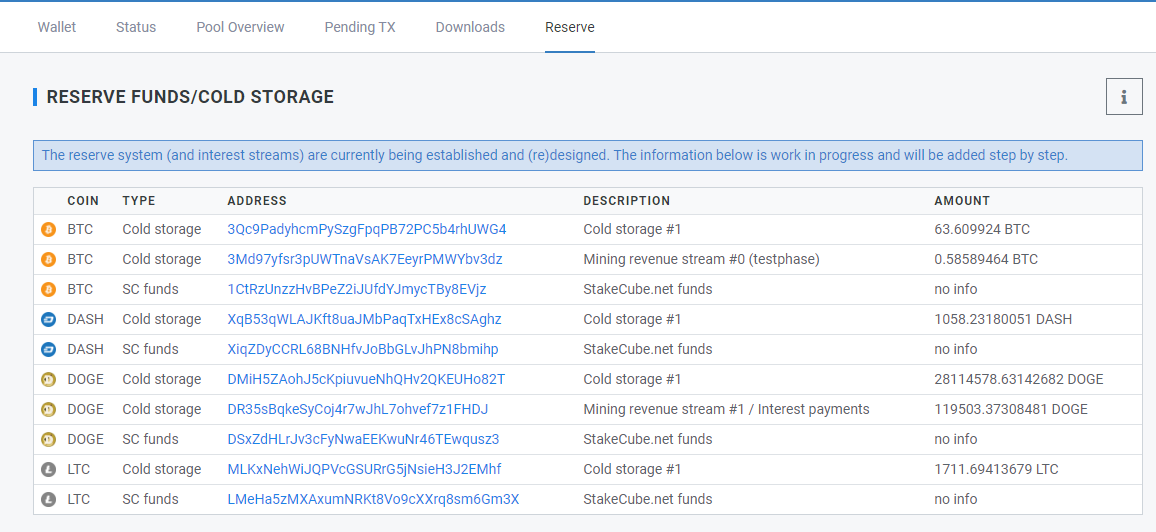This screenshot has height=532, width=1156.
Task: Click the Dash icon in the 1058.23180051 DASH row
Action: click(x=49, y=320)
